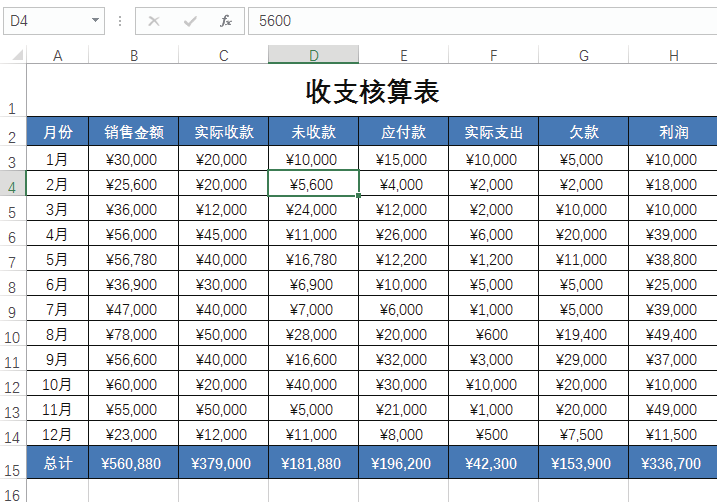Image resolution: width=717 pixels, height=502 pixels.
Task: Click total cell ¥560,880
Action: click(x=134, y=463)
